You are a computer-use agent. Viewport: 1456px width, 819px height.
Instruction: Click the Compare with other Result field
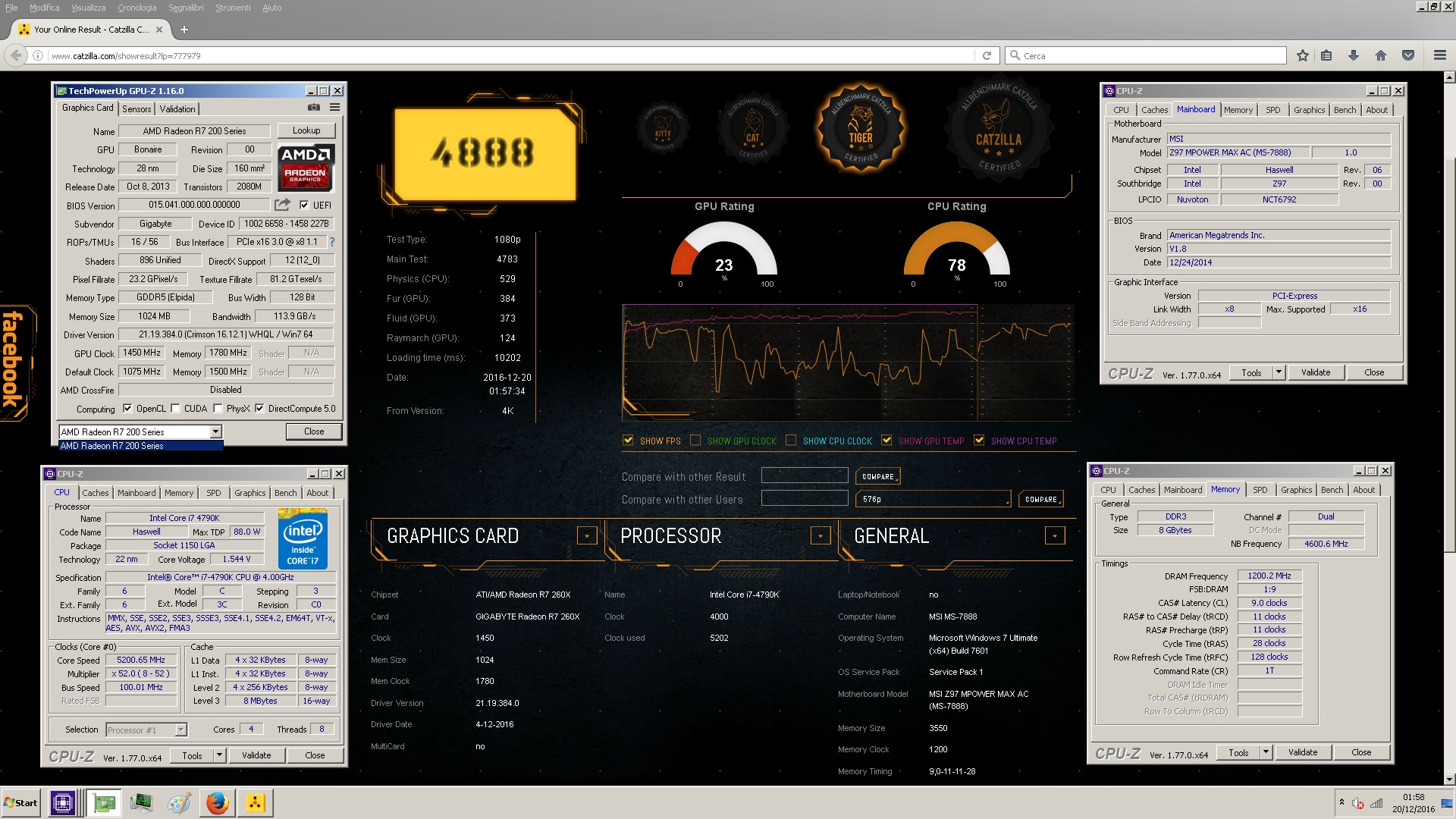click(x=805, y=475)
